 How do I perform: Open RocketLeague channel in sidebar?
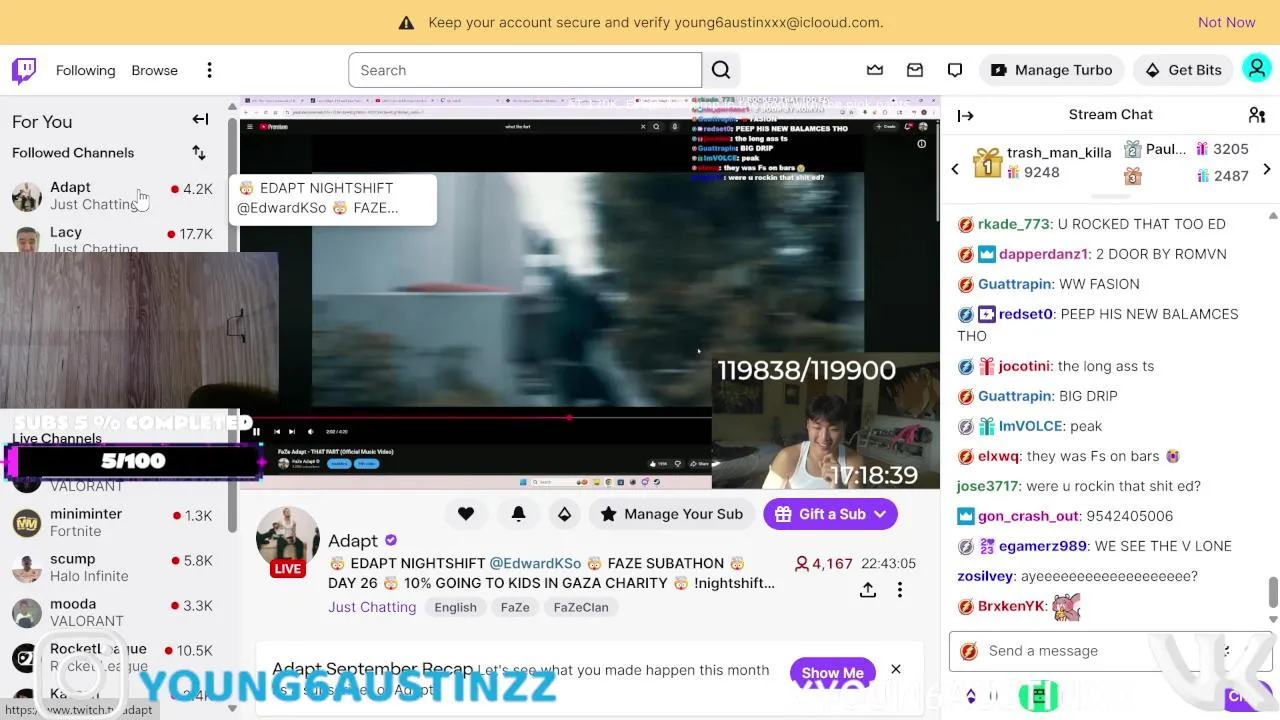(x=112, y=657)
